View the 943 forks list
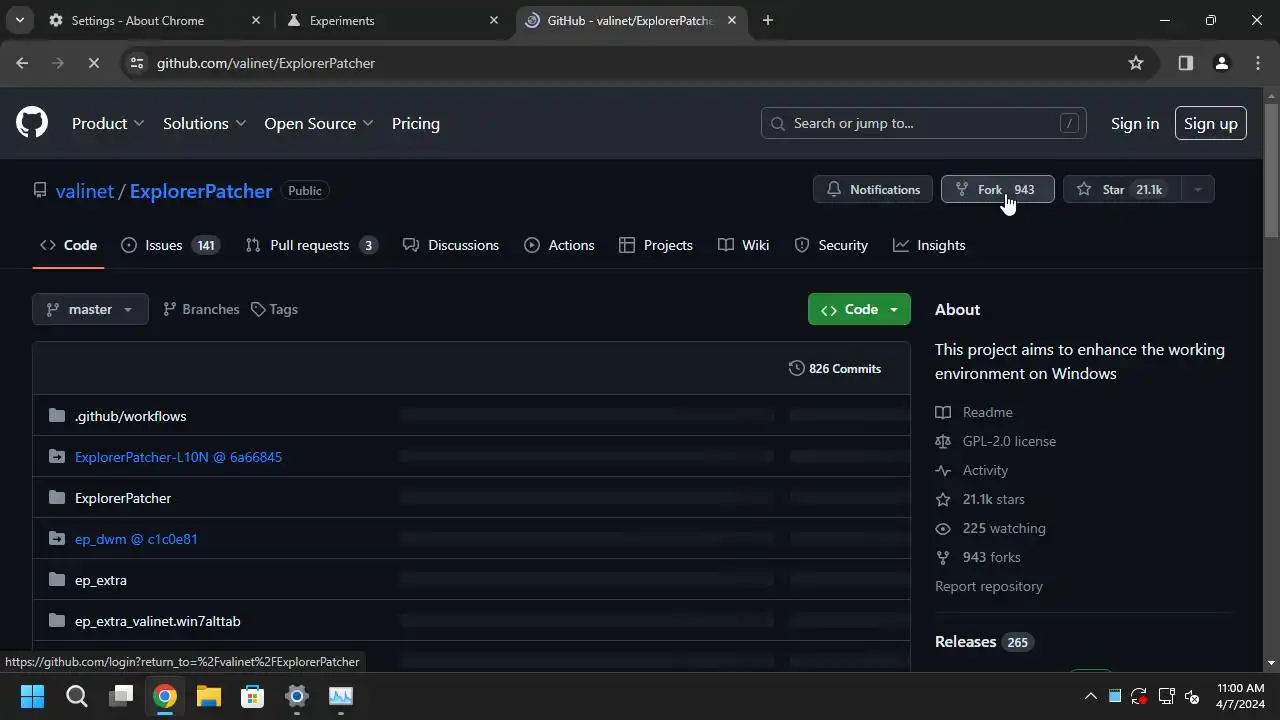The height and width of the screenshot is (720, 1280). click(x=978, y=557)
